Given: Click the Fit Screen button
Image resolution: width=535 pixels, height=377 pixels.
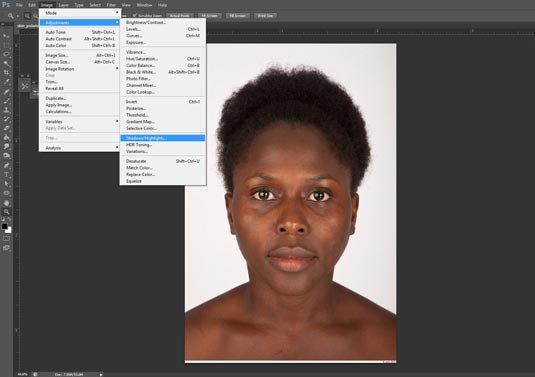Looking at the screenshot, I should click(209, 16).
